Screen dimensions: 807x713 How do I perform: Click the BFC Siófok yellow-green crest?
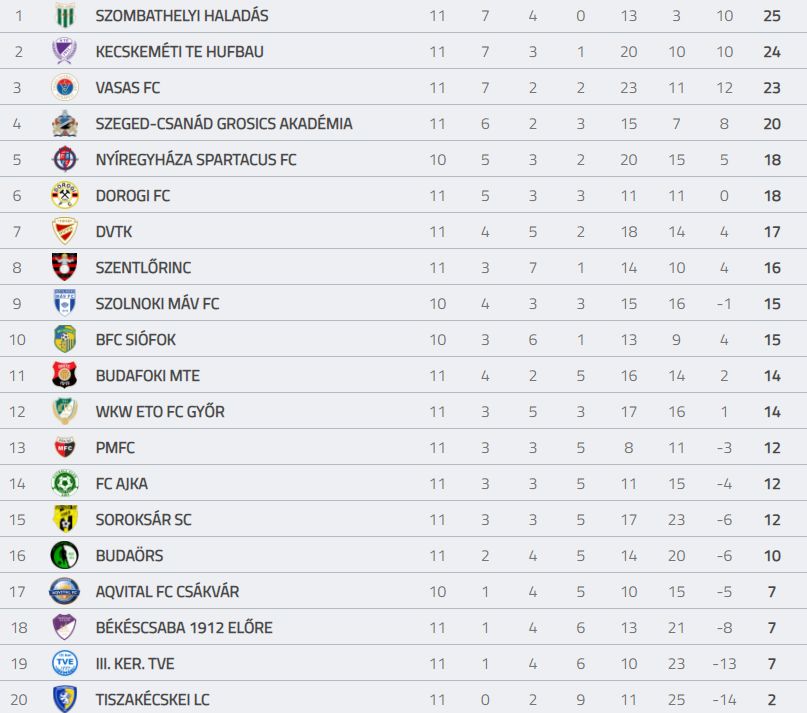tap(65, 339)
